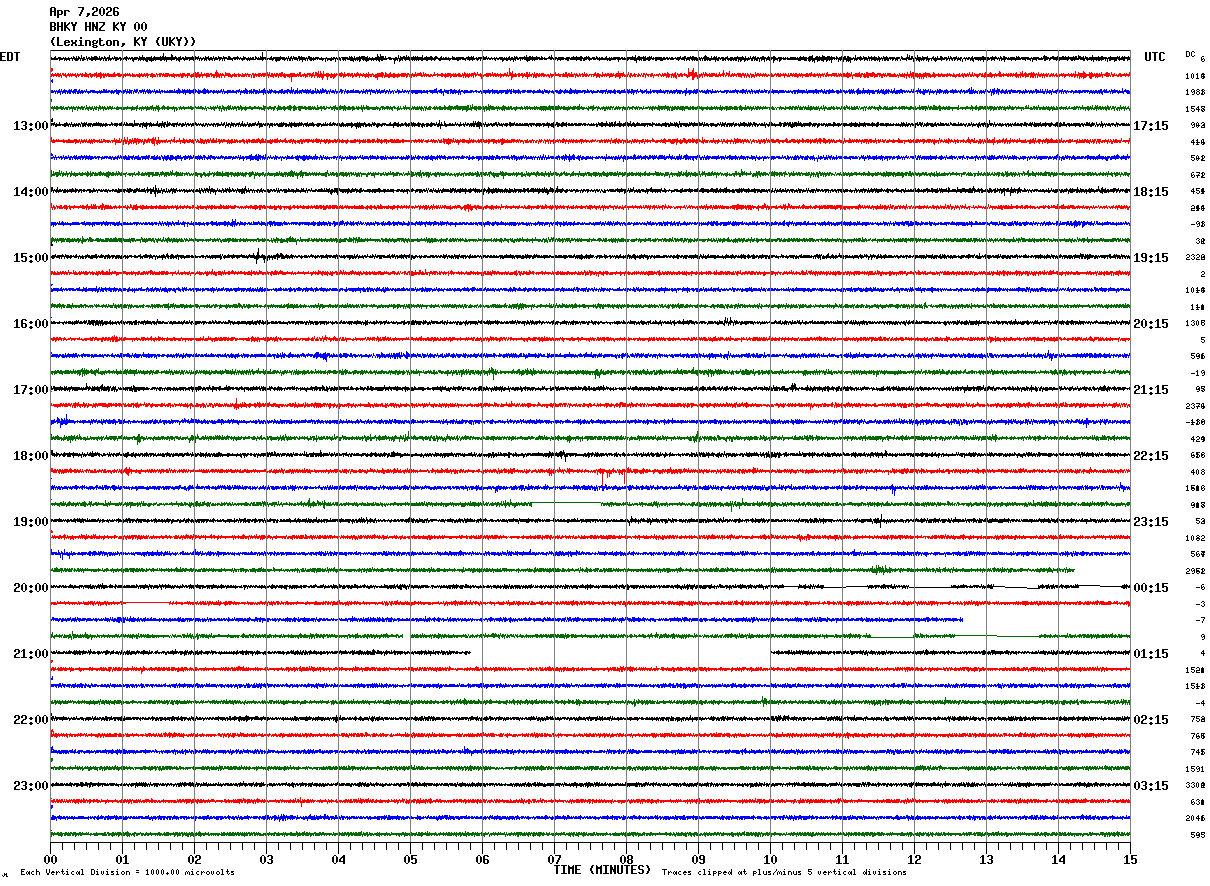Click the 17:15 UTC time label

point(1151,126)
